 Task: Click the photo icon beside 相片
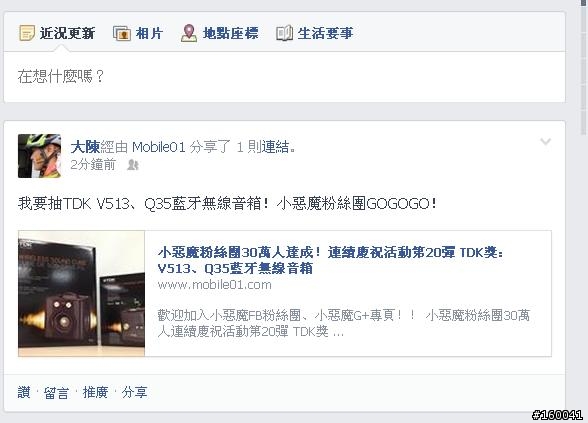[x=122, y=33]
